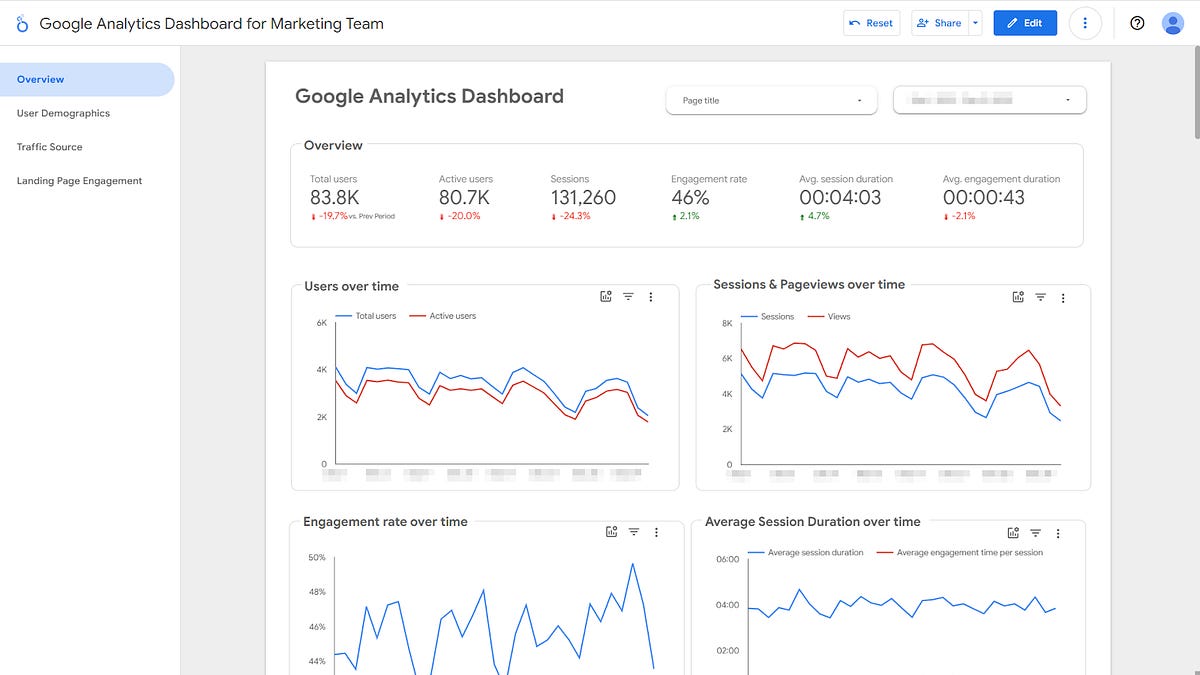Click the Reset button
The image size is (1200, 675).
pos(872,23)
